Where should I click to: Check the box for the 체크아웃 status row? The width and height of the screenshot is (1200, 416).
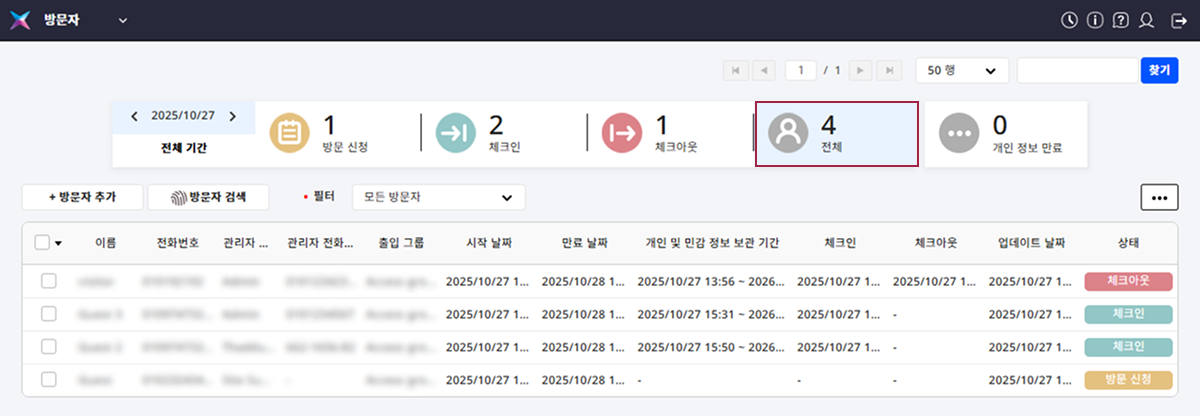(x=48, y=282)
